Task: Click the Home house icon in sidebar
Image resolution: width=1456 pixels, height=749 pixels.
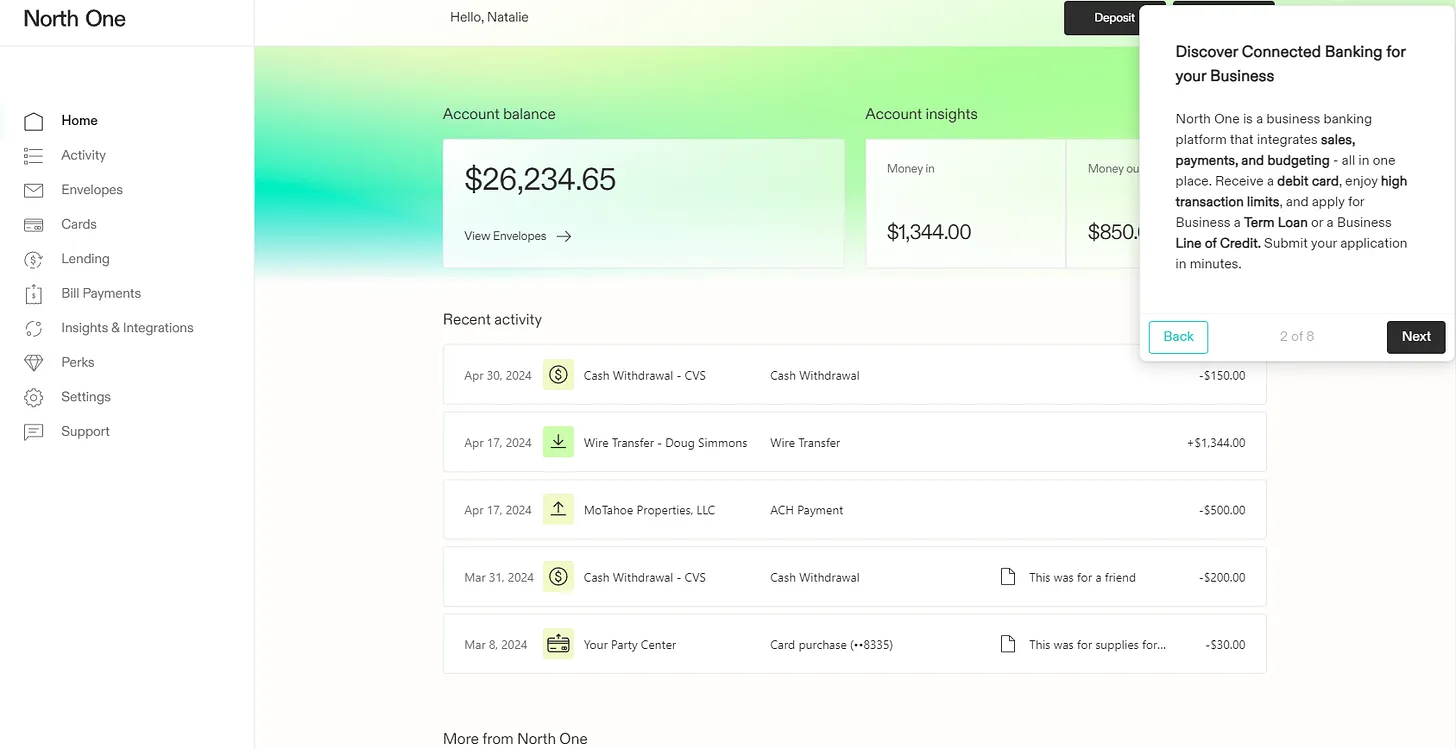Action: [x=33, y=121]
